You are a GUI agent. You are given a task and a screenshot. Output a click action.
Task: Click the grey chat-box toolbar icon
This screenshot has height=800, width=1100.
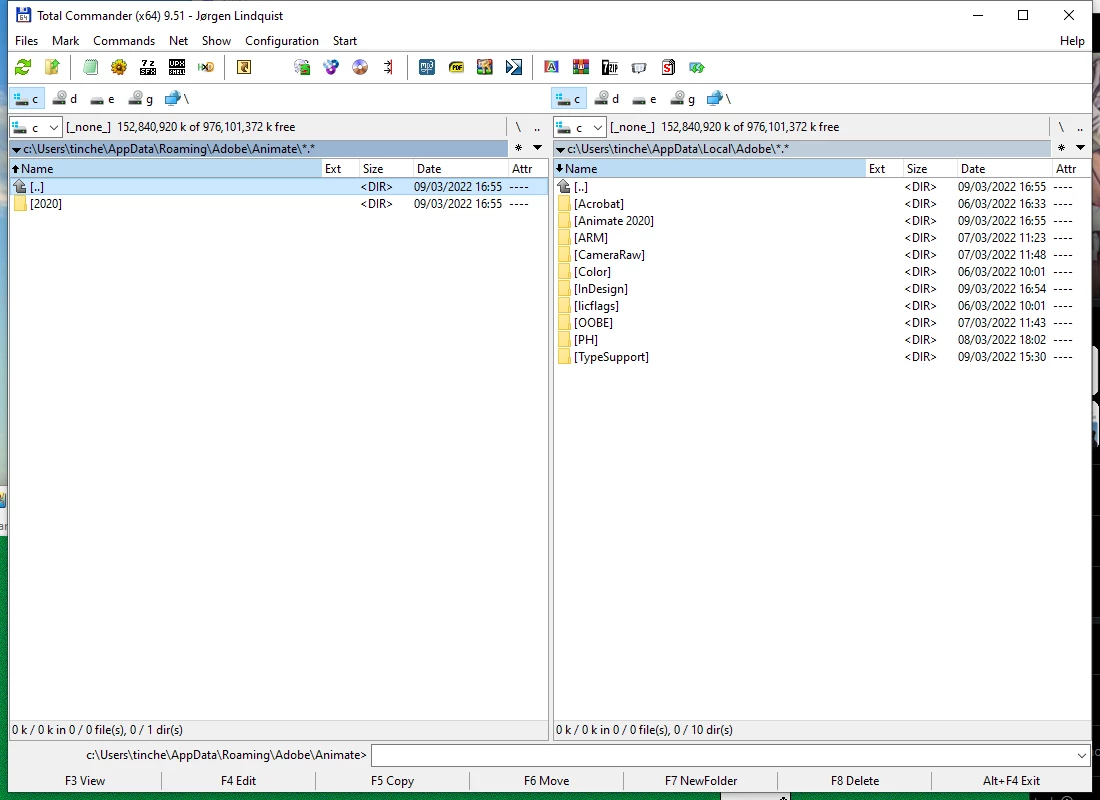[638, 67]
